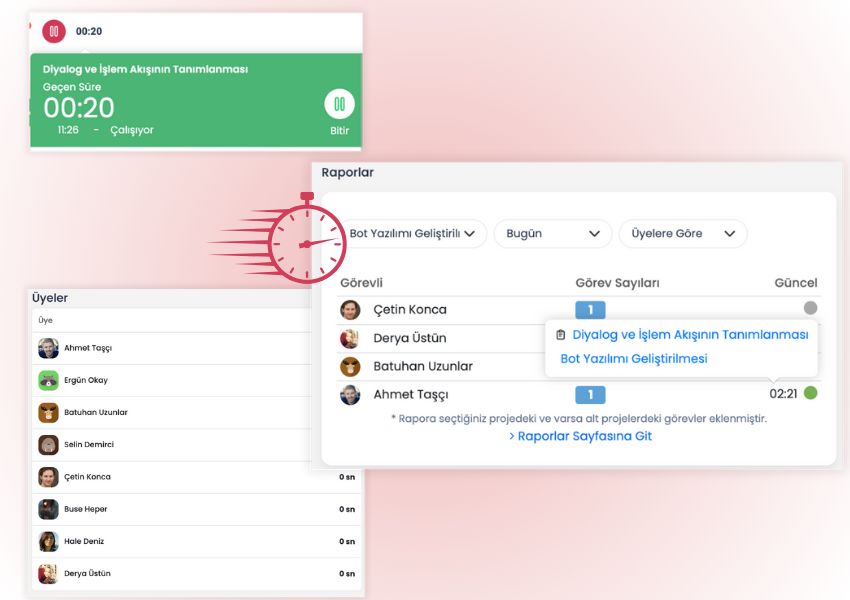
Task: Select Diyalog ve İşlem Akışının Tanımlanması popup item
Action: pyautogui.click(x=689, y=335)
